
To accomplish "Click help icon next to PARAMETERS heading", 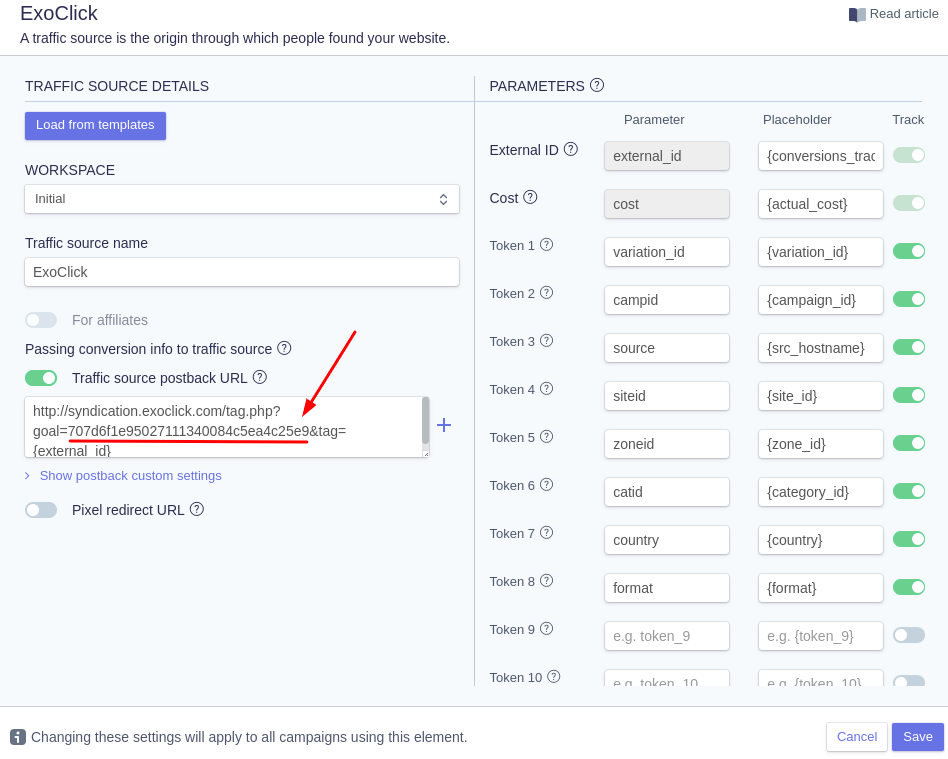I will click(597, 85).
